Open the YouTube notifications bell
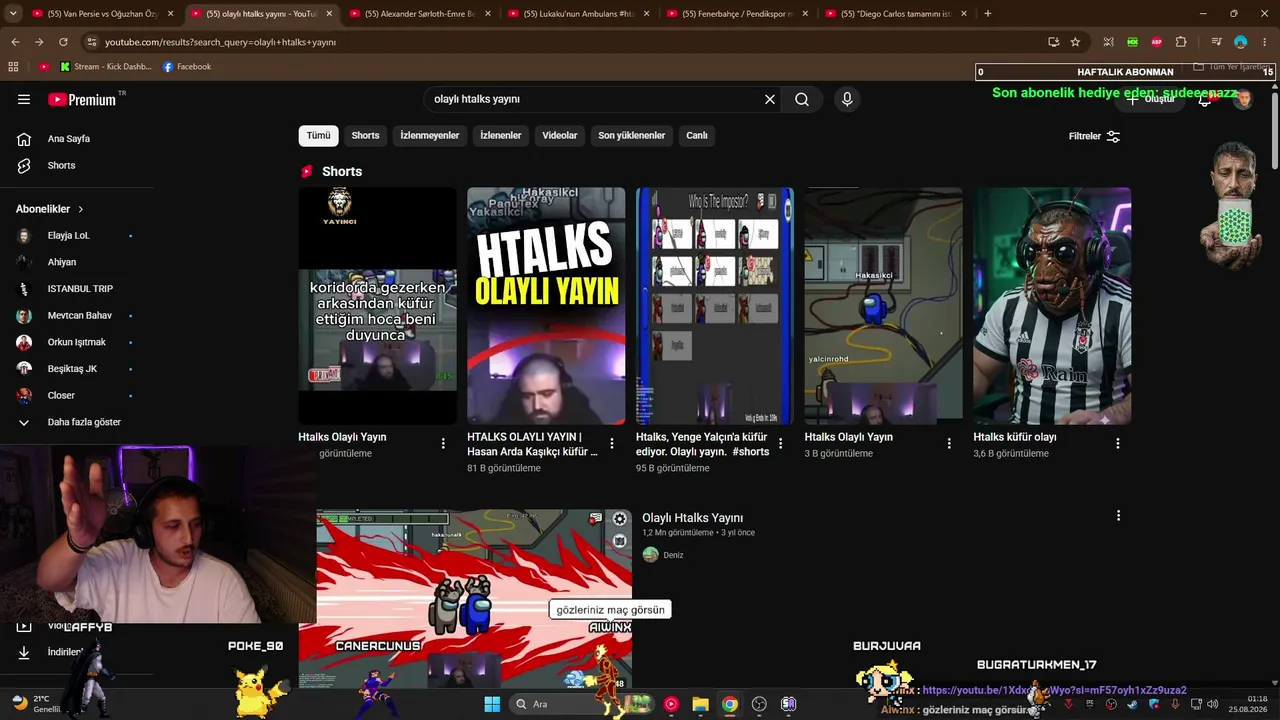This screenshot has width=1280, height=720. tap(1205, 99)
